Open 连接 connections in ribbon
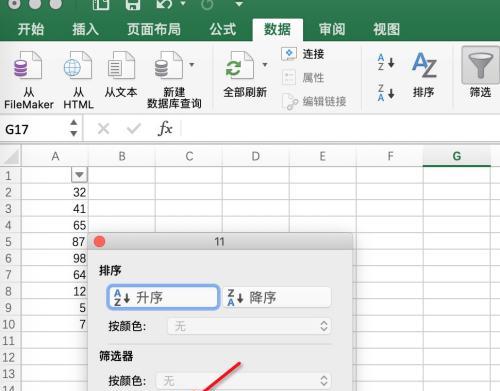The height and width of the screenshot is (391, 500). coord(303,54)
